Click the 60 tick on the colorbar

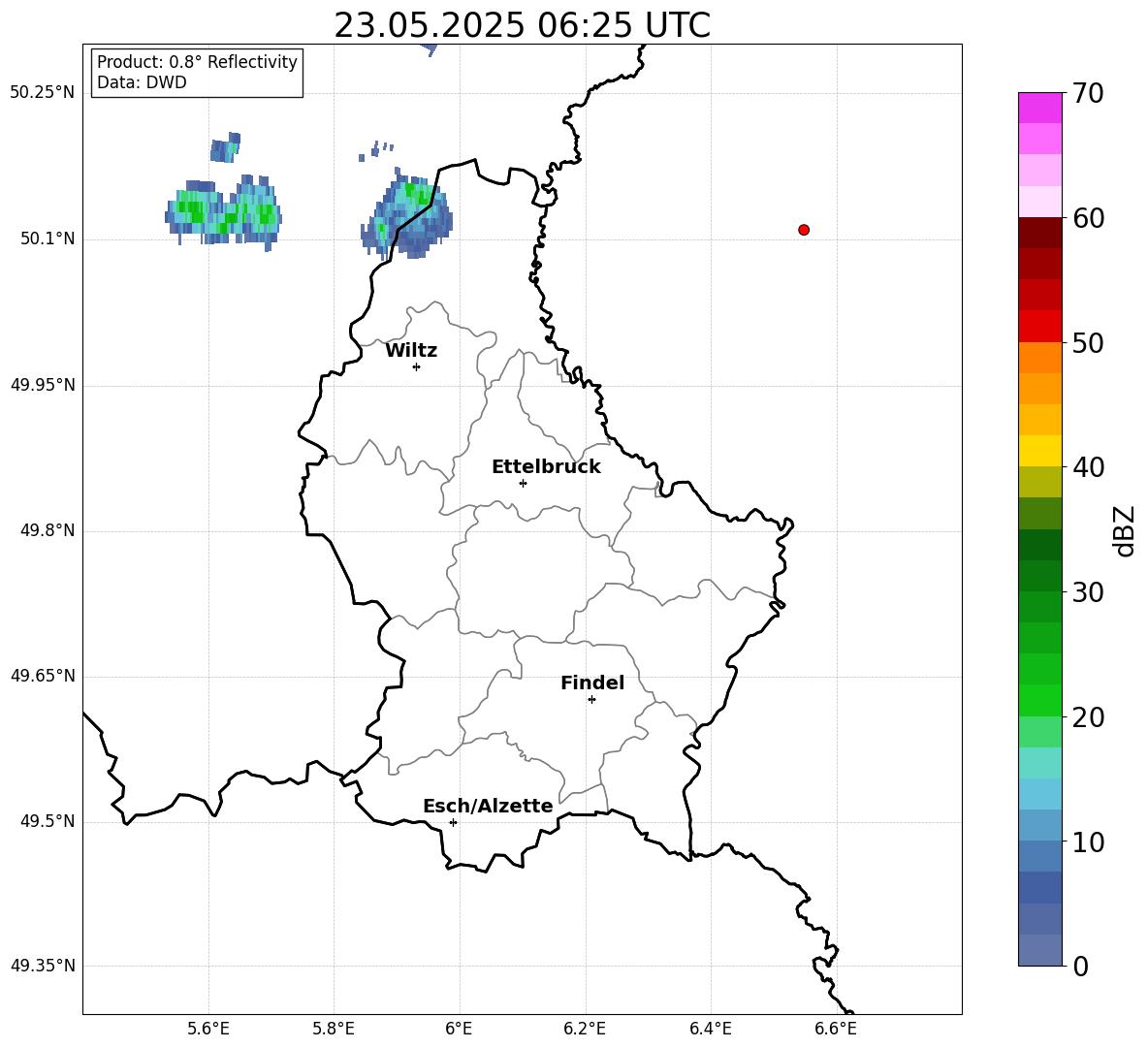tap(1088, 218)
